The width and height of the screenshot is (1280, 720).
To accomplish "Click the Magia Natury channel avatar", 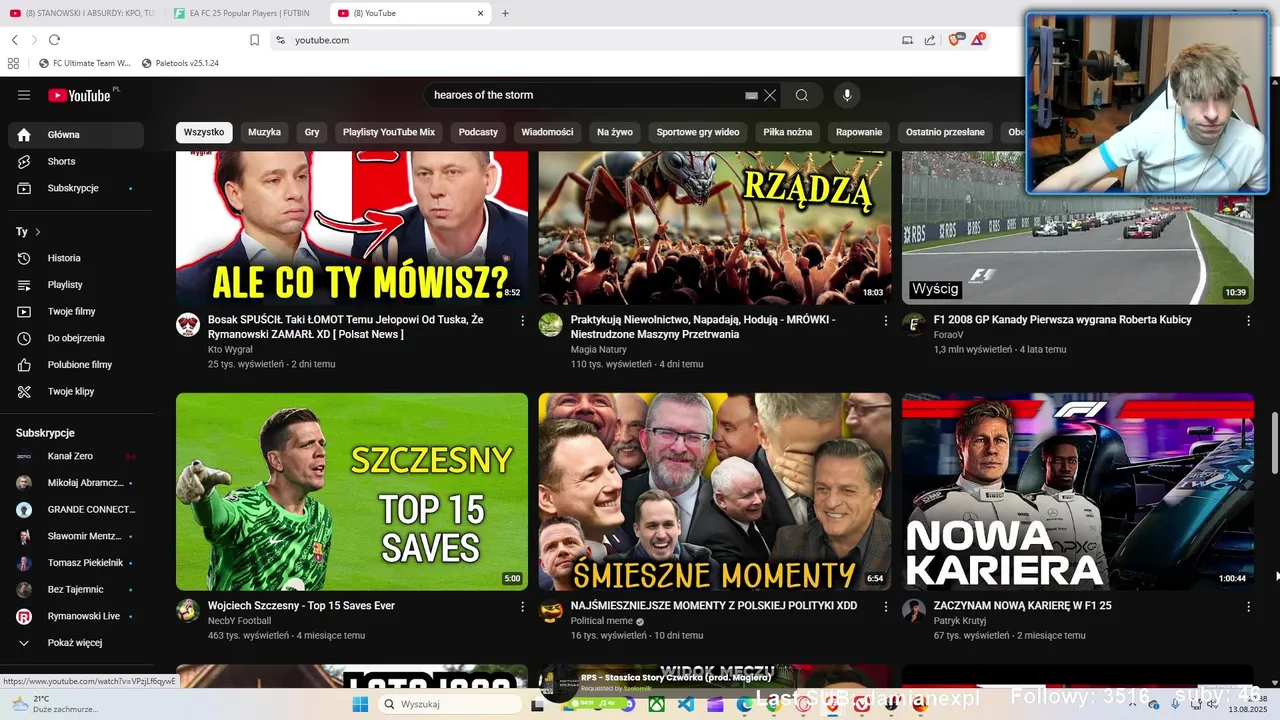I will click(x=551, y=324).
